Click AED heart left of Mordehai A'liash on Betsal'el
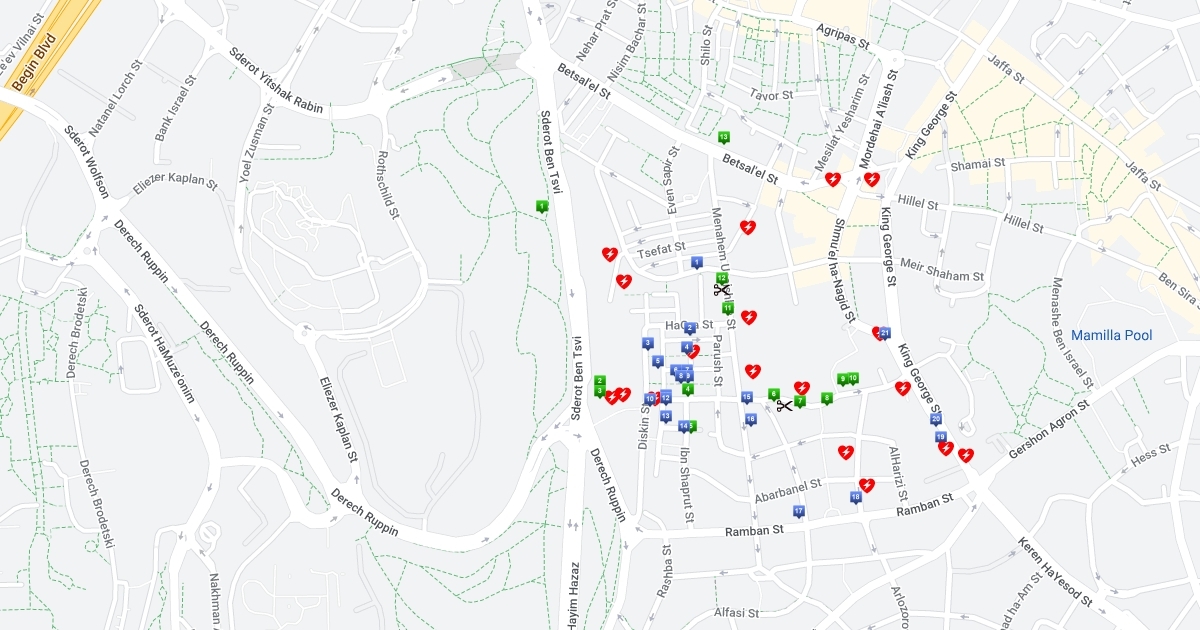1200x630 pixels. click(833, 180)
